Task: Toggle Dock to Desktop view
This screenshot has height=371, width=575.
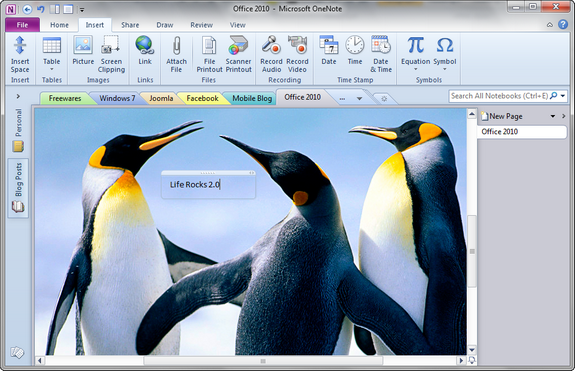Action: (55, 9)
